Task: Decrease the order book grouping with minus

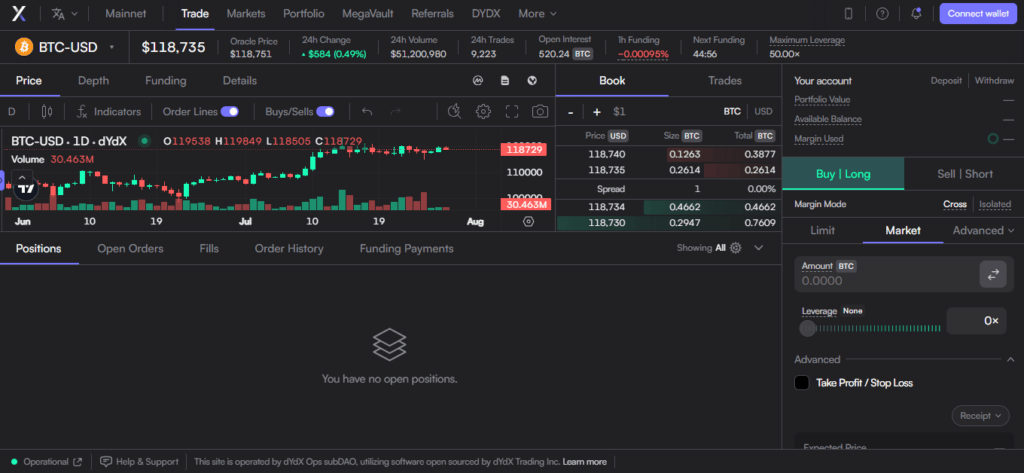Action: pyautogui.click(x=571, y=112)
